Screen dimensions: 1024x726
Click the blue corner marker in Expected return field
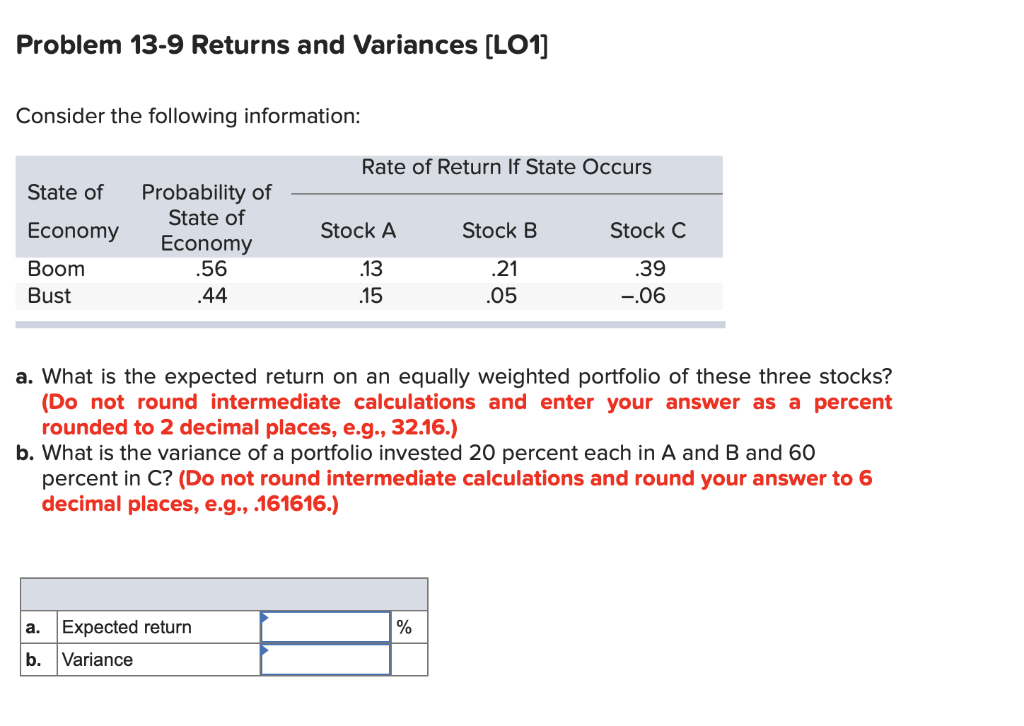coord(265,617)
